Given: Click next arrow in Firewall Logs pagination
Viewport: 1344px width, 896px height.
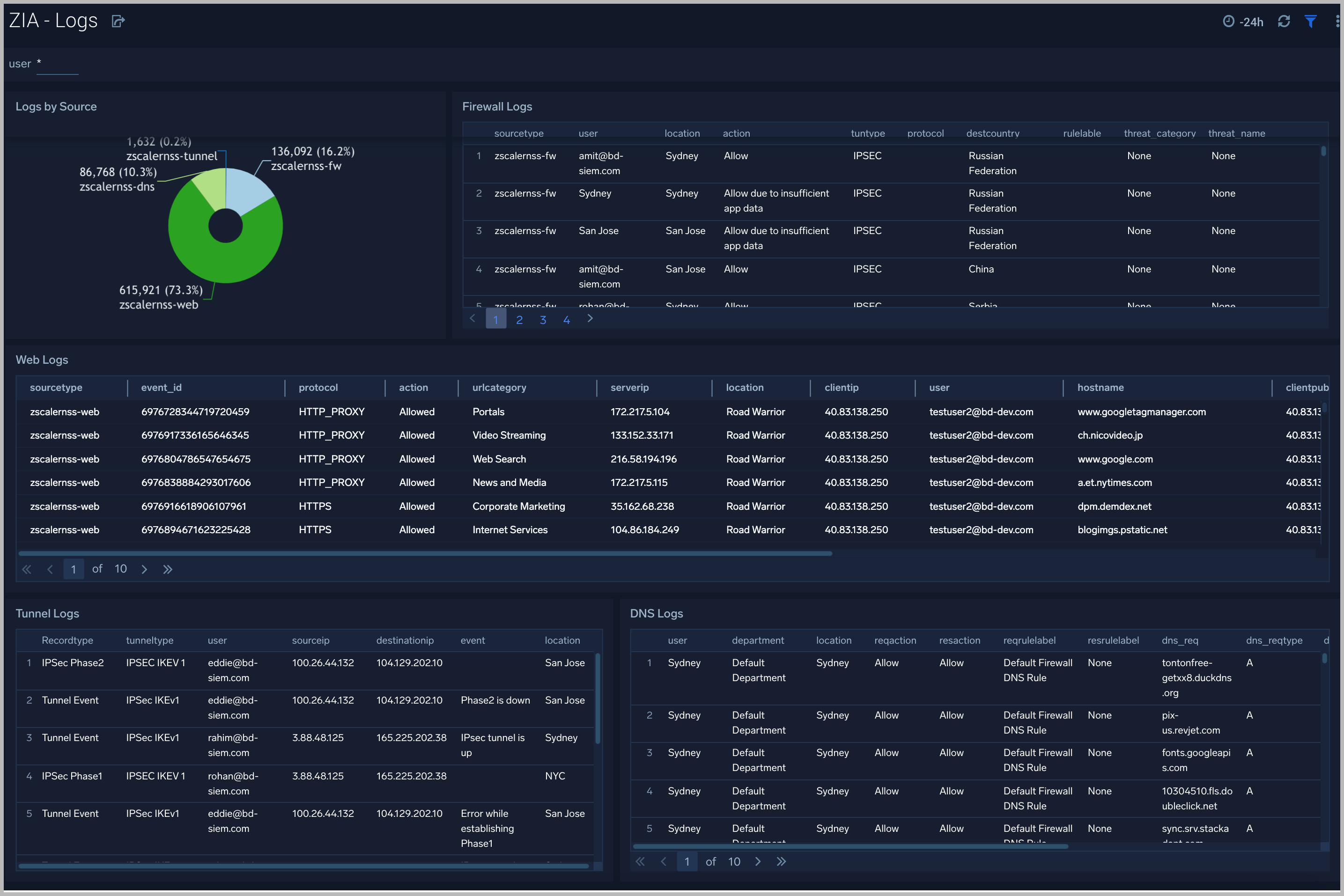Looking at the screenshot, I should click(590, 319).
